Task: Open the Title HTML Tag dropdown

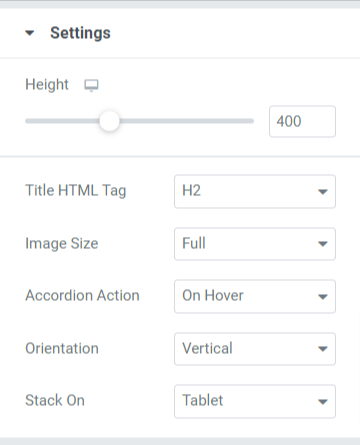Action: point(255,191)
